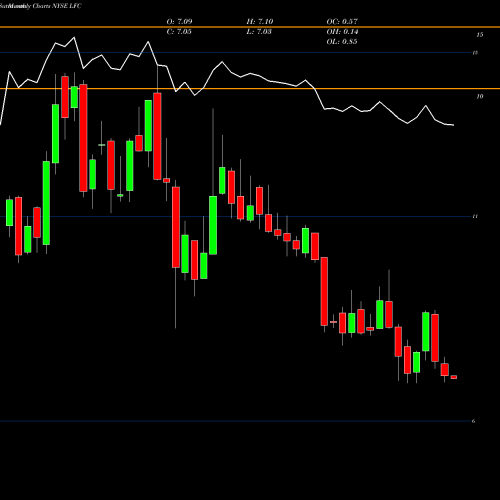Click the 6 price axis label

(x=473, y=421)
